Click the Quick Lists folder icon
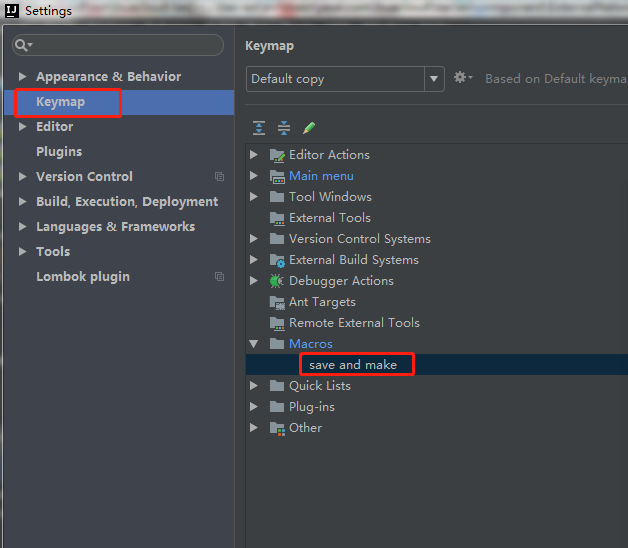This screenshot has width=628, height=548. coord(277,386)
